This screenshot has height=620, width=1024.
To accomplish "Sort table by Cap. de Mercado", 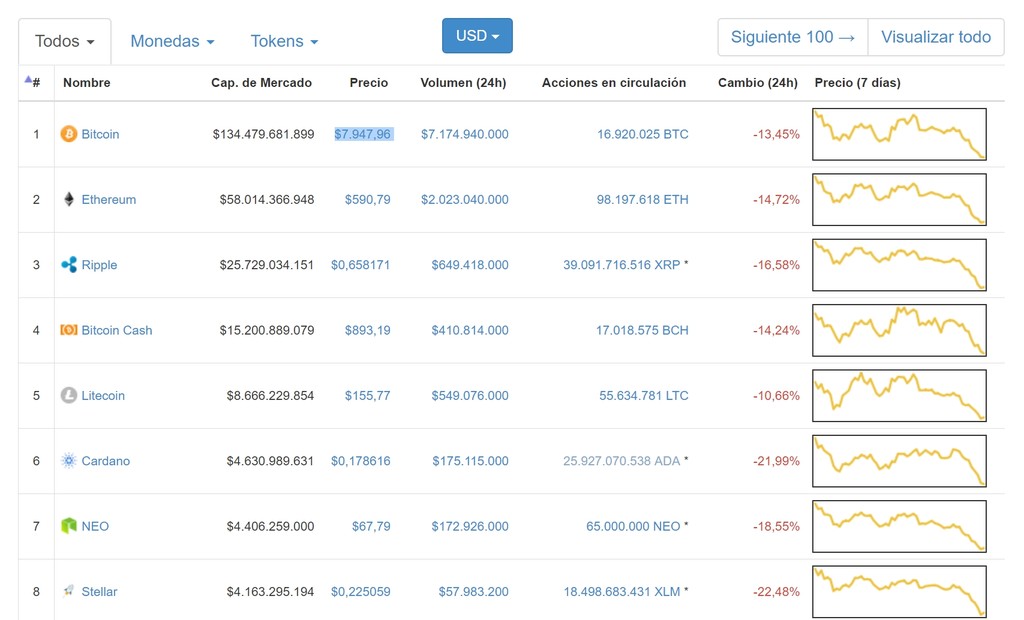I will [x=261, y=83].
